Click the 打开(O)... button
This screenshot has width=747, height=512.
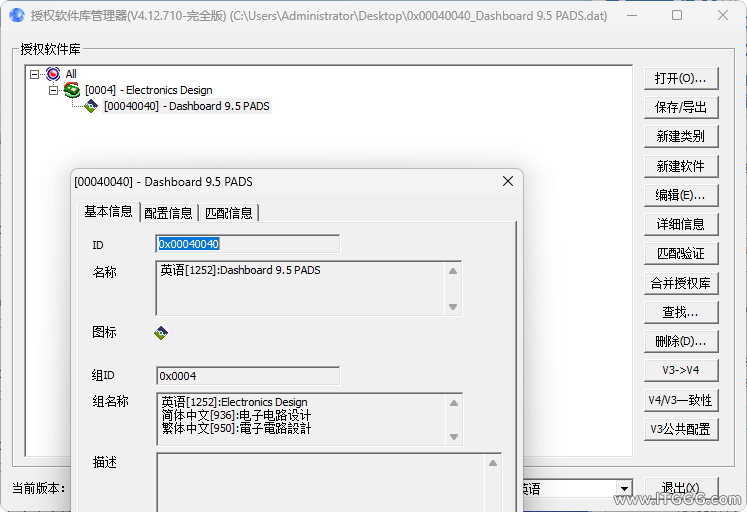[x=681, y=79]
